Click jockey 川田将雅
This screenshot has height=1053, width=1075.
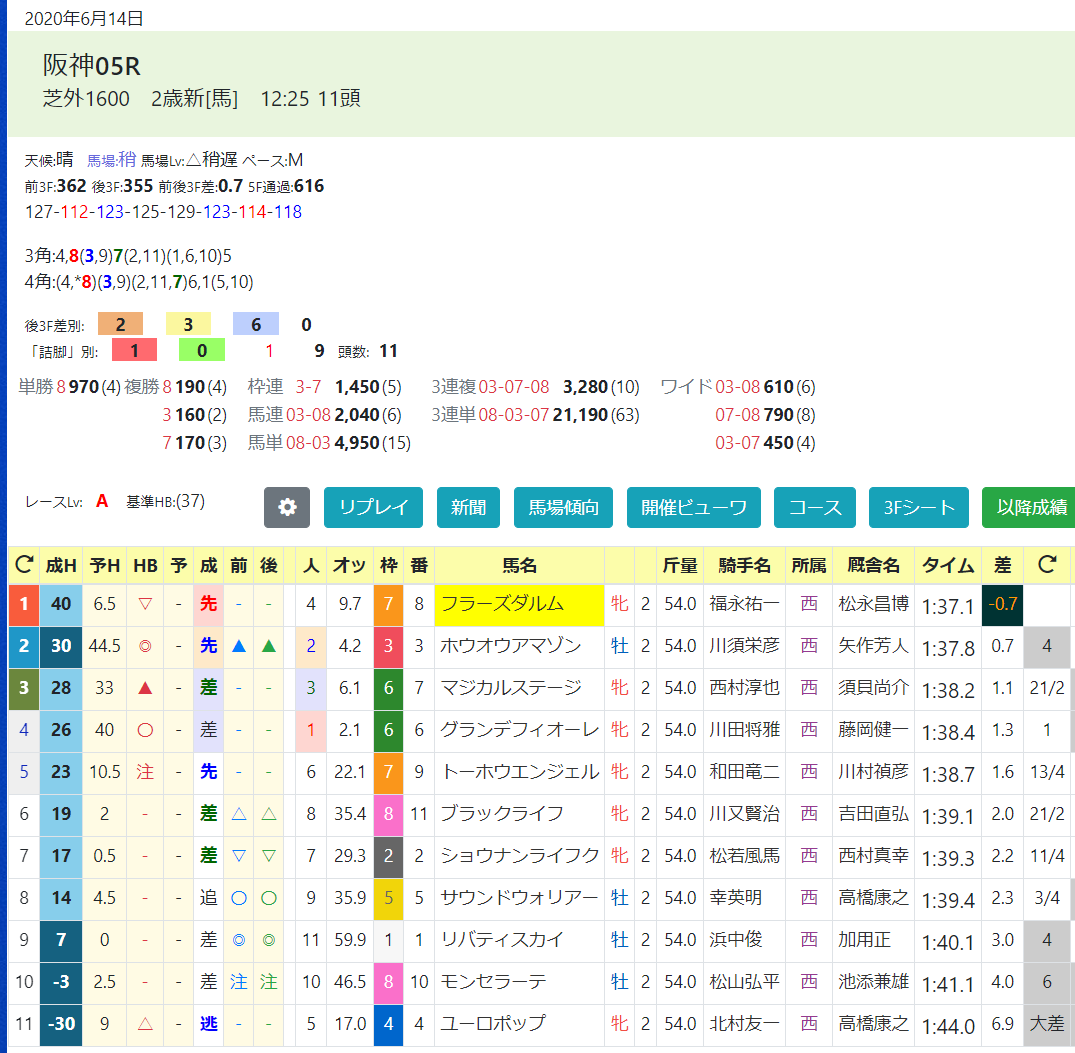(744, 729)
